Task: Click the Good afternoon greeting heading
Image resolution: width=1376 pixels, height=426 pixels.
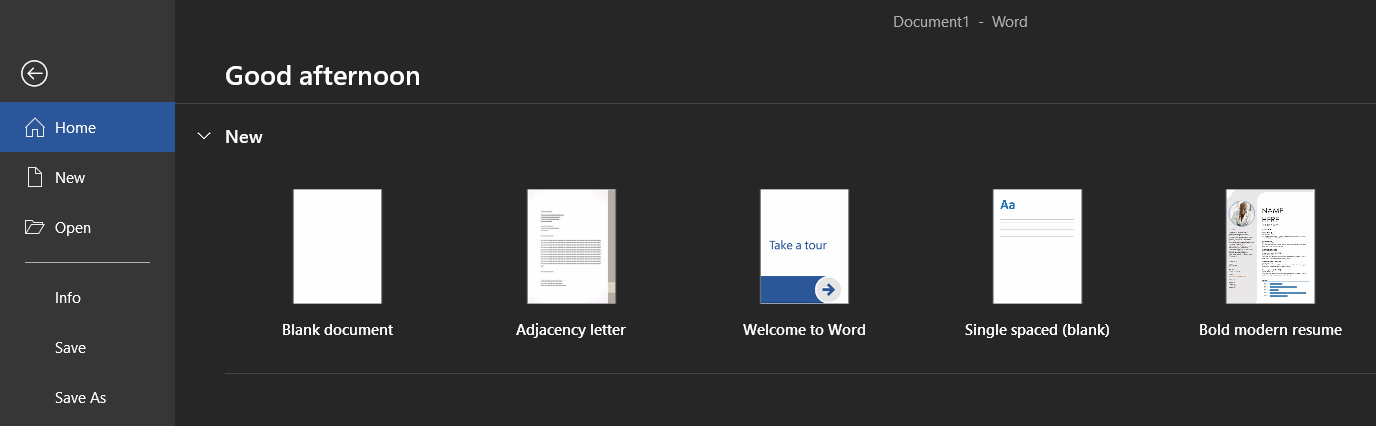Action: pyautogui.click(x=322, y=75)
